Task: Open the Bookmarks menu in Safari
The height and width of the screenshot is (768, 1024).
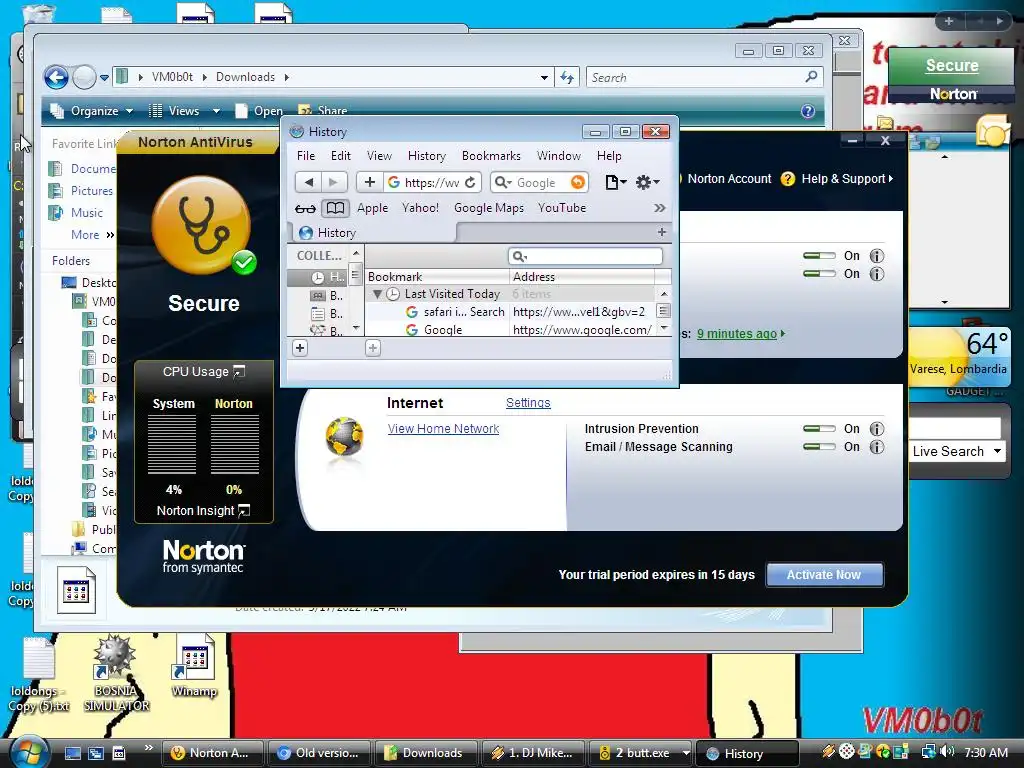Action: click(x=491, y=156)
